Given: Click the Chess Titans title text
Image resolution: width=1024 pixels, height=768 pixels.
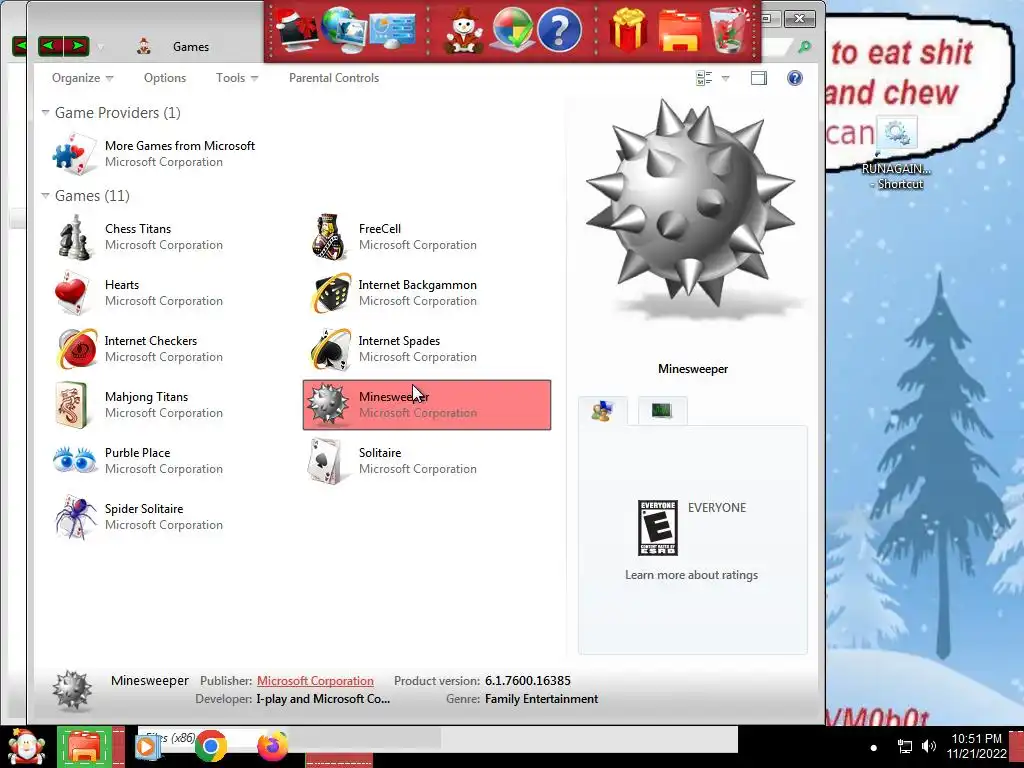Looking at the screenshot, I should tap(138, 229).
